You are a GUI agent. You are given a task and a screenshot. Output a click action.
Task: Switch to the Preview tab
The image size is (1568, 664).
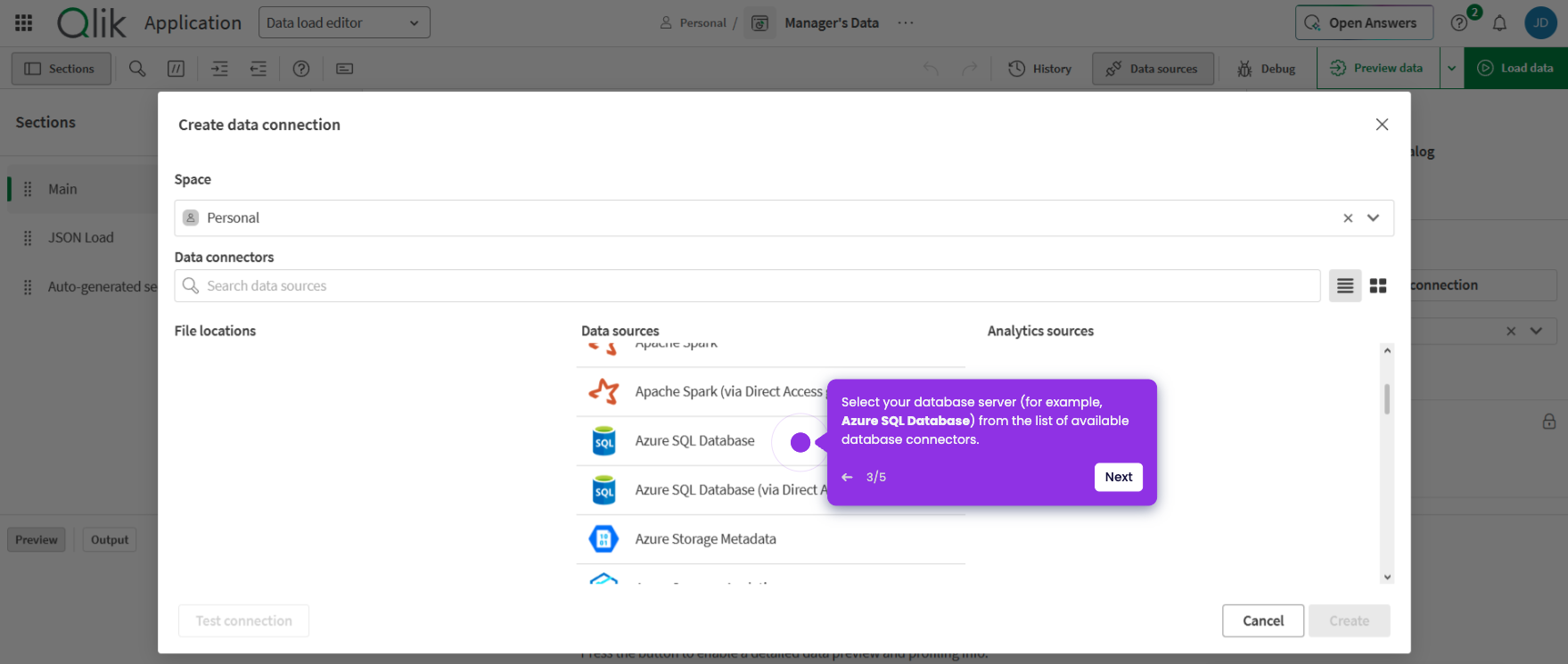[x=37, y=539]
